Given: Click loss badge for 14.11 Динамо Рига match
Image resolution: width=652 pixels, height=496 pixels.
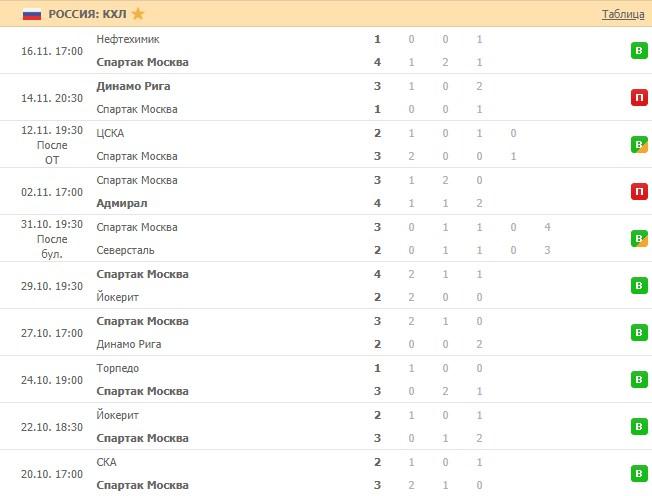Looking at the screenshot, I should 638,98.
